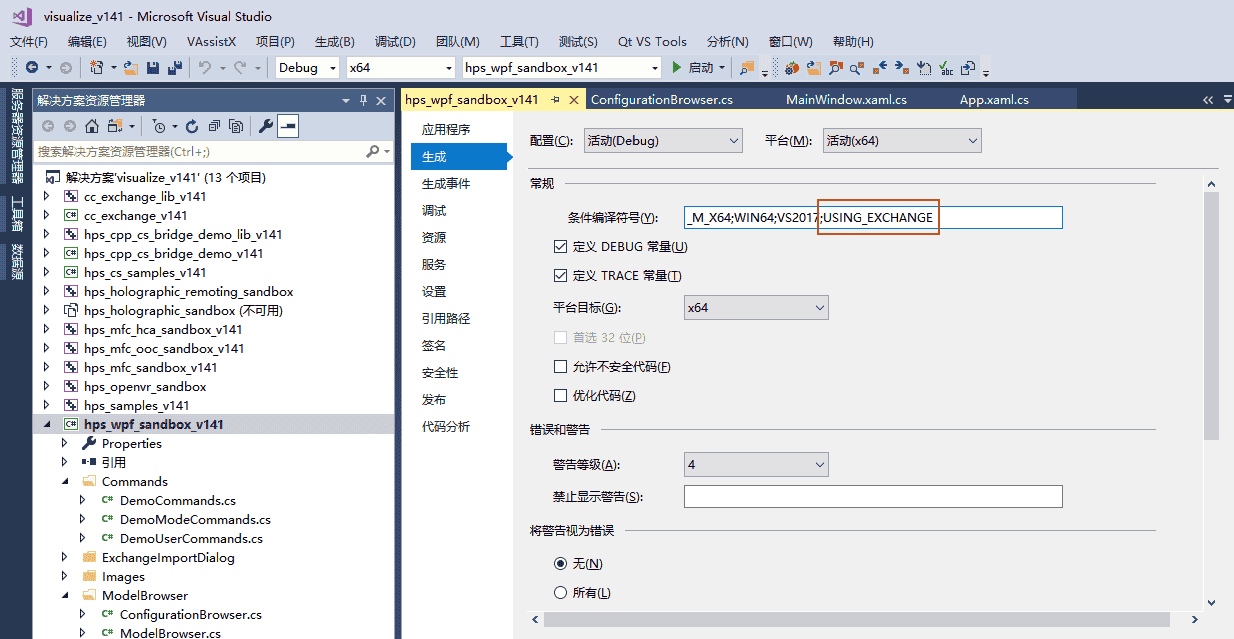Select DemoCommands.cs in the solution tree
This screenshot has height=639, width=1234.
coord(178,500)
